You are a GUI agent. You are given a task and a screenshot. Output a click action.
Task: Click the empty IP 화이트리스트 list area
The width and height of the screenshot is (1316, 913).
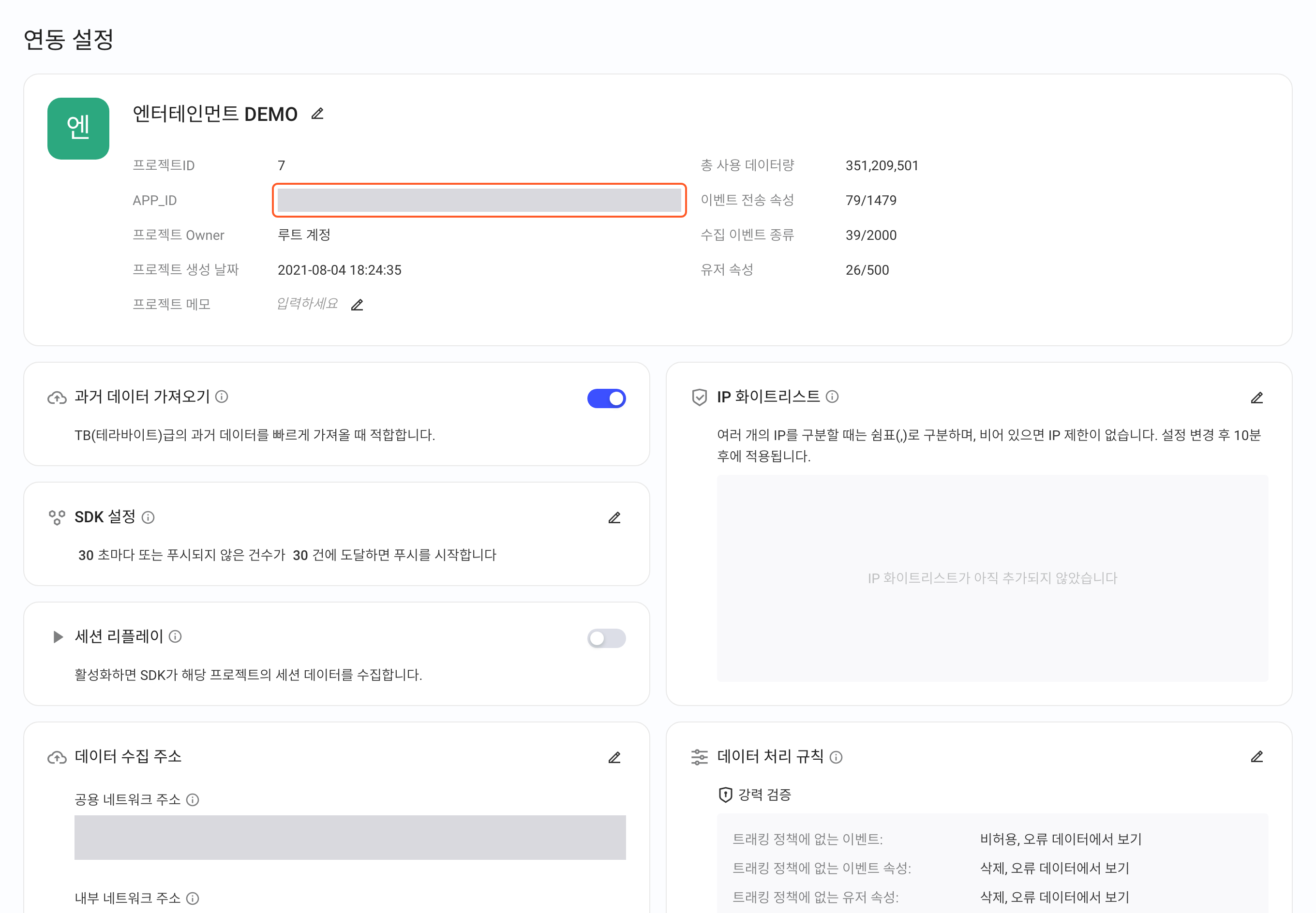click(x=992, y=578)
